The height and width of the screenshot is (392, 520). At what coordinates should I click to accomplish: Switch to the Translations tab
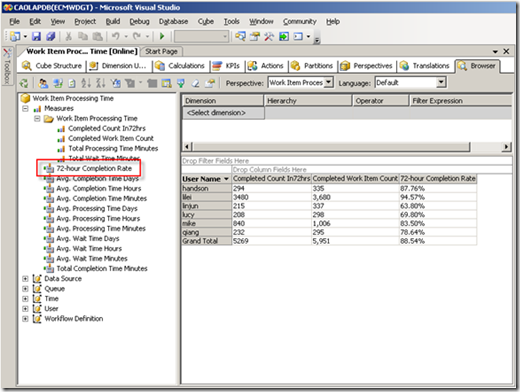point(425,66)
